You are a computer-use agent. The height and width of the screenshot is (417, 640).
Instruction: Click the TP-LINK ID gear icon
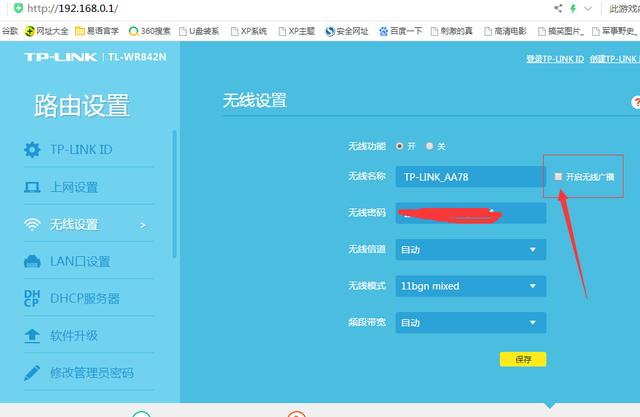pyautogui.click(x=32, y=150)
